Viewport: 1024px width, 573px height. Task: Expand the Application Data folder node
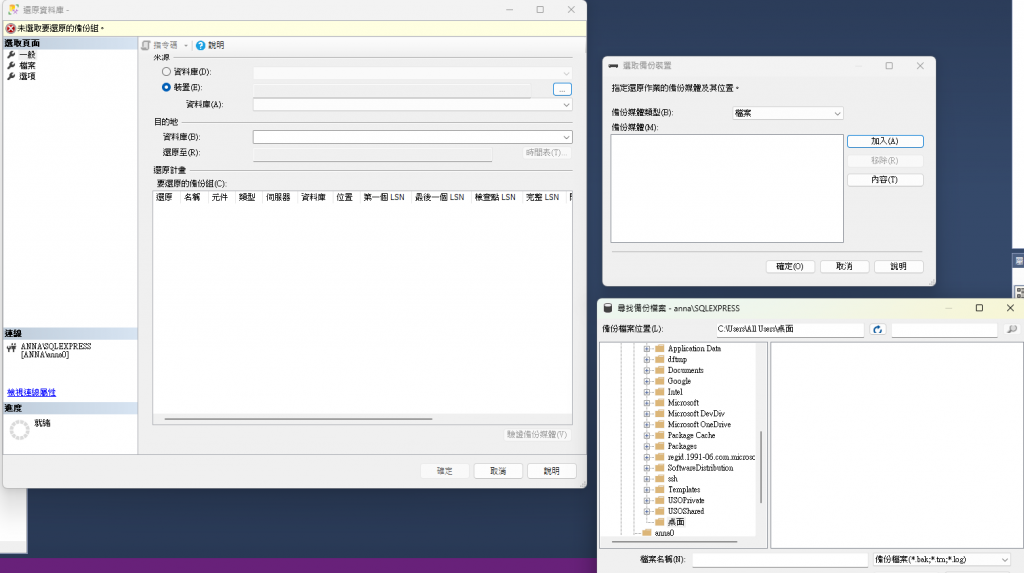click(x=647, y=348)
